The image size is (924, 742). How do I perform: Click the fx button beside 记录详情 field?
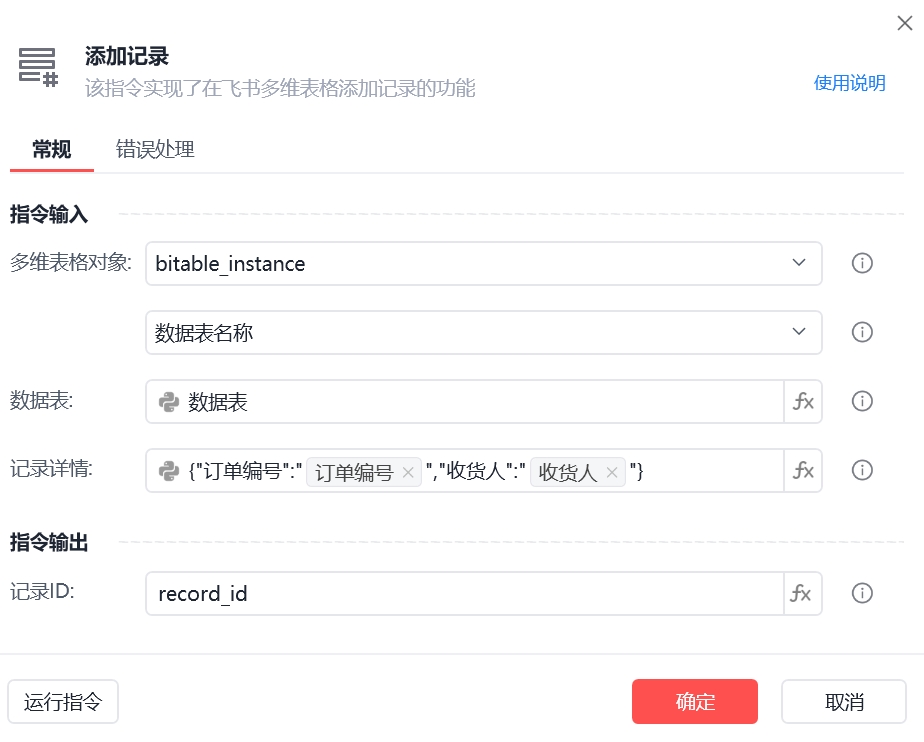click(803, 471)
